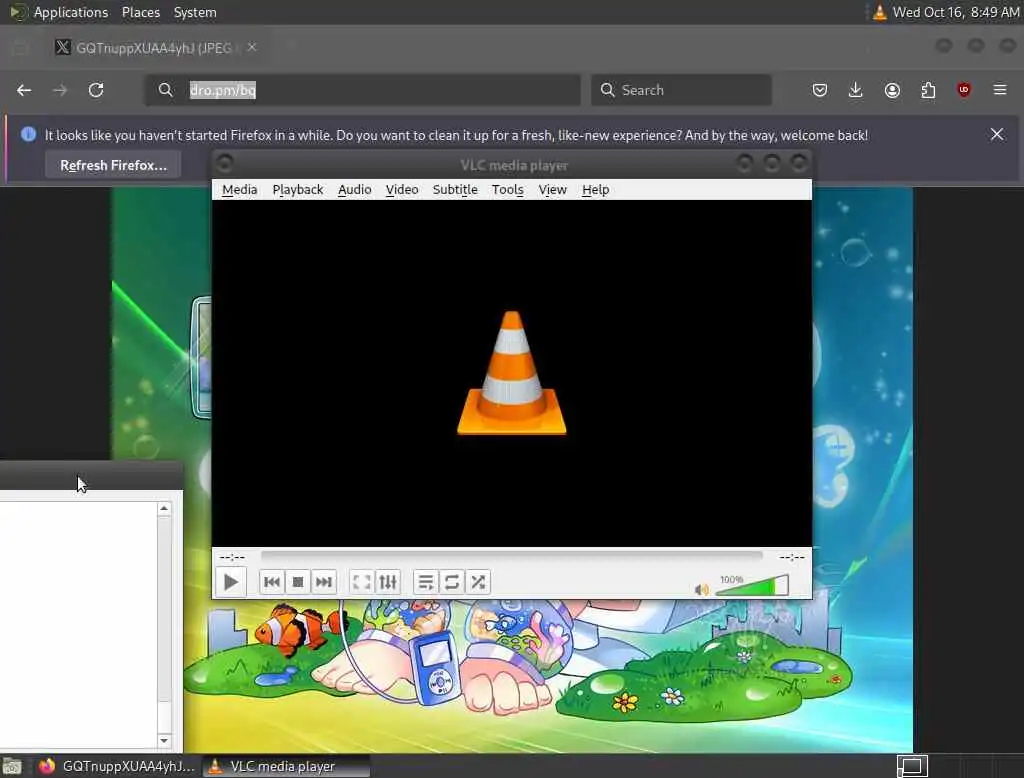1024x778 pixels.
Task: Click the VLC seek progress bar
Action: tap(511, 556)
